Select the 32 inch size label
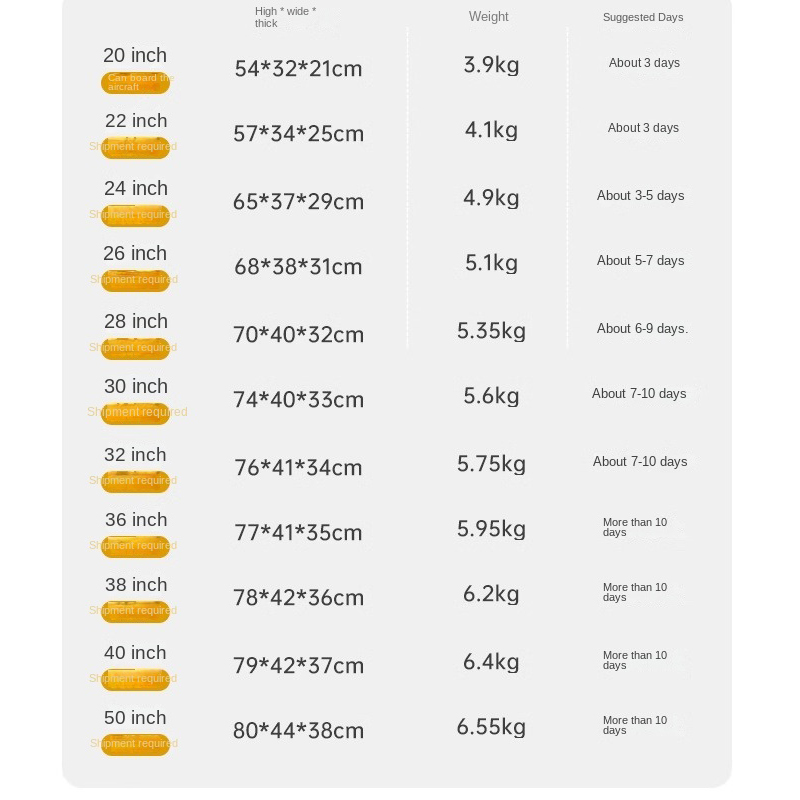Image resolution: width=800 pixels, height=800 pixels. (x=136, y=454)
